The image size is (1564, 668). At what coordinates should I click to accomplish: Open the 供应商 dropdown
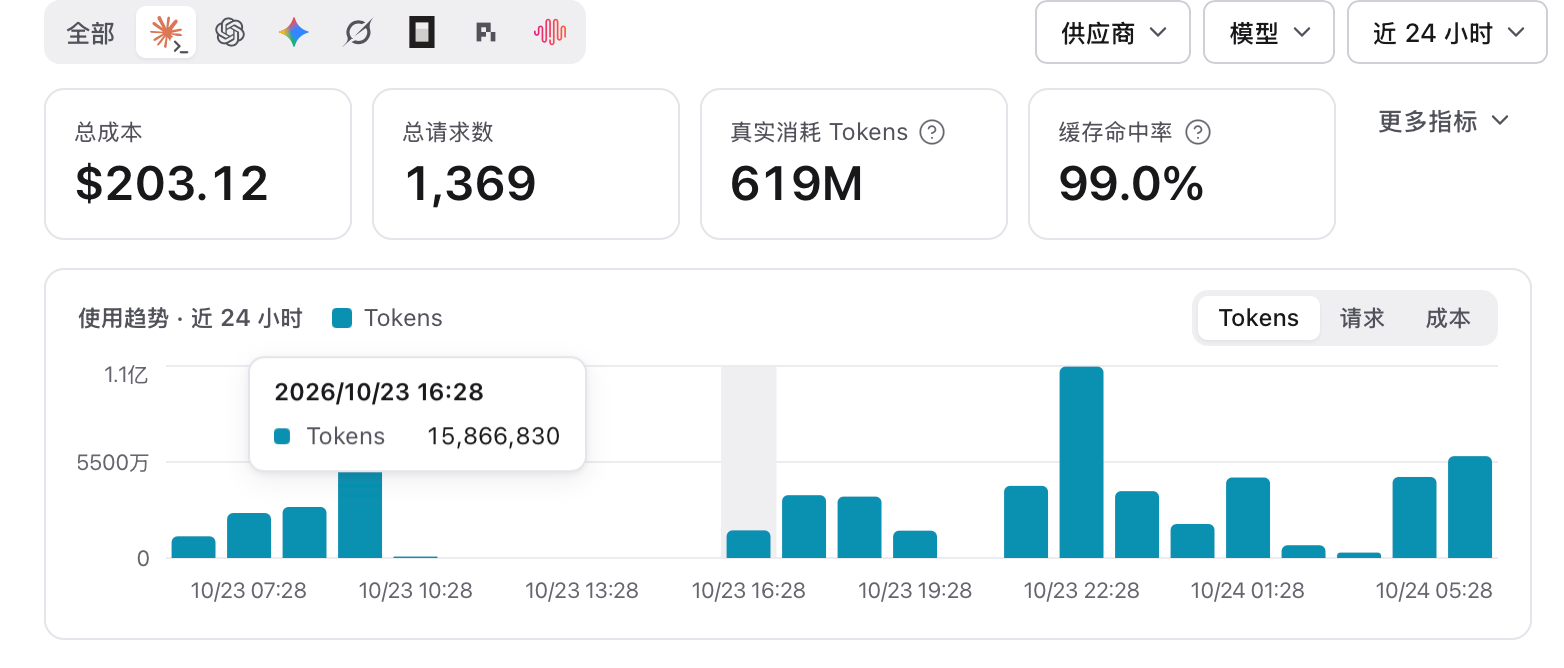tap(1113, 33)
